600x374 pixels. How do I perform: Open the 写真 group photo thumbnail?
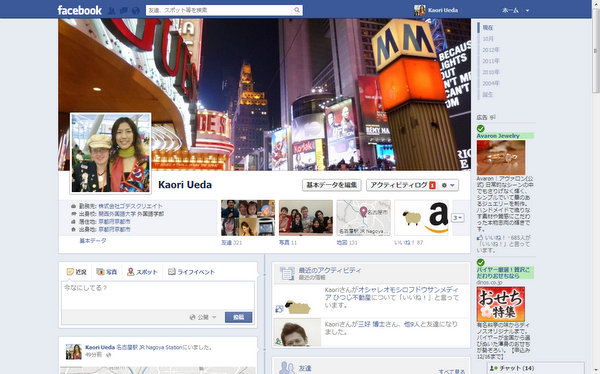point(306,217)
